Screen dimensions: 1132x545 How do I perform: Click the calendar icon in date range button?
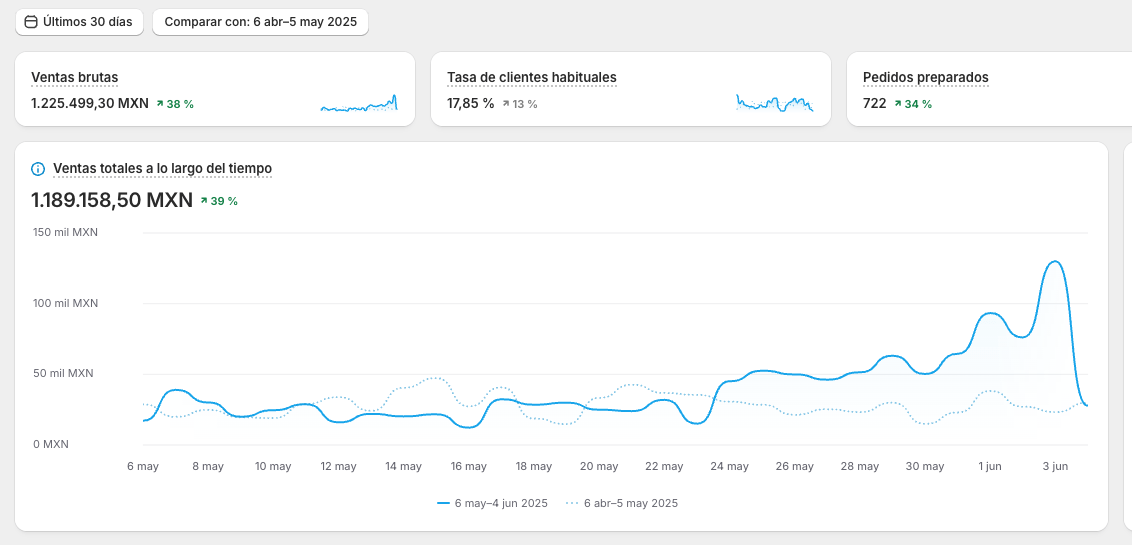click(30, 22)
